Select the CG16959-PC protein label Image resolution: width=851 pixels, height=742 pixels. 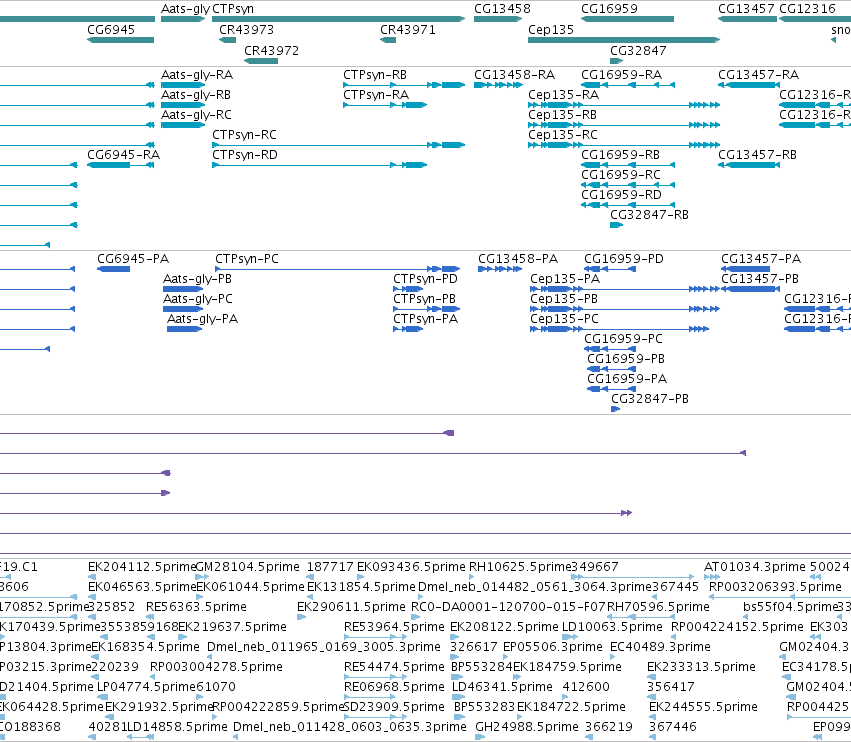click(x=624, y=339)
